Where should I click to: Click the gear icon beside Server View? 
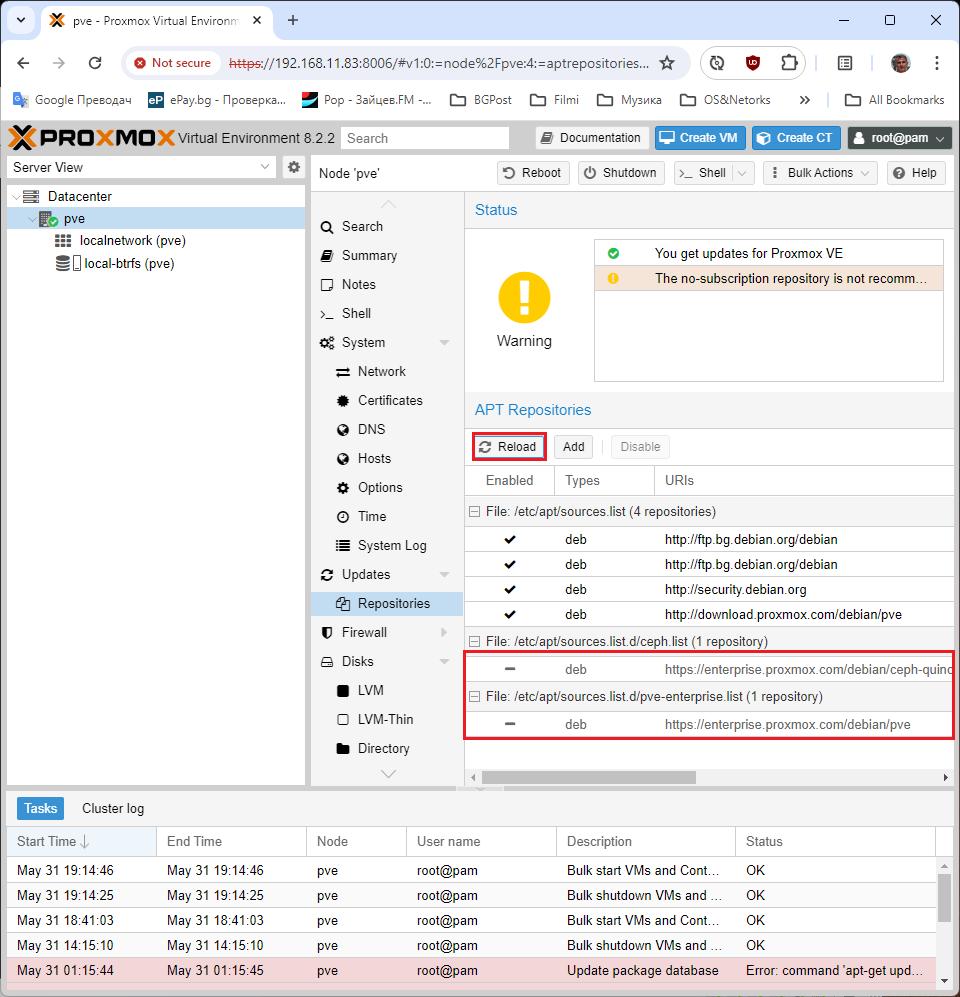293,167
